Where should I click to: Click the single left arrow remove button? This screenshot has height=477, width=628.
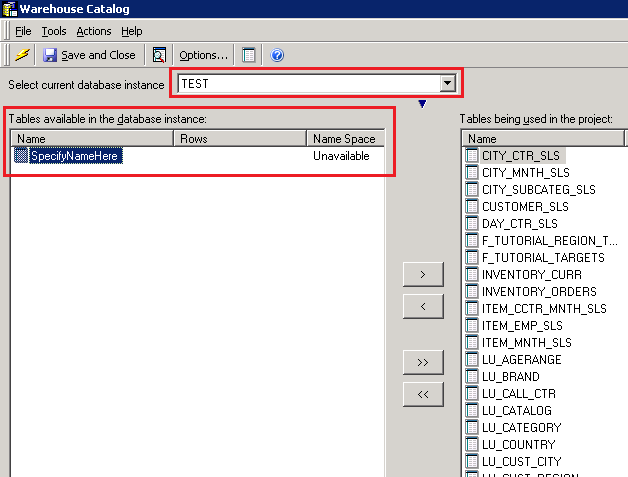[422, 307]
